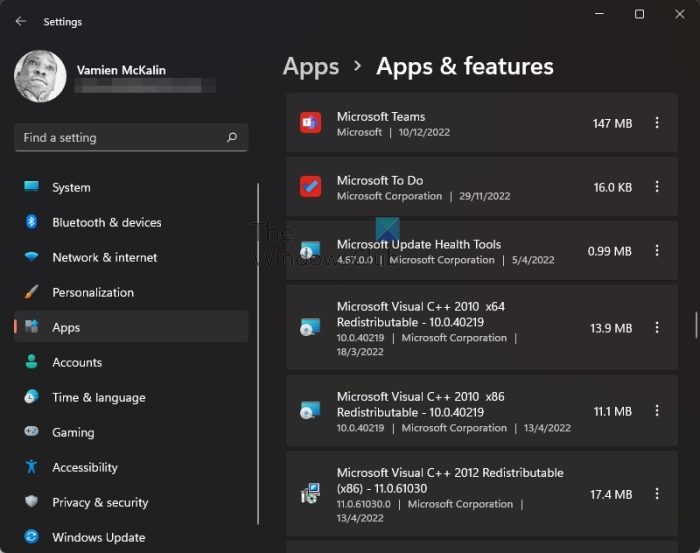Open more options for Microsoft To Do
700x553 pixels.
coord(657,187)
